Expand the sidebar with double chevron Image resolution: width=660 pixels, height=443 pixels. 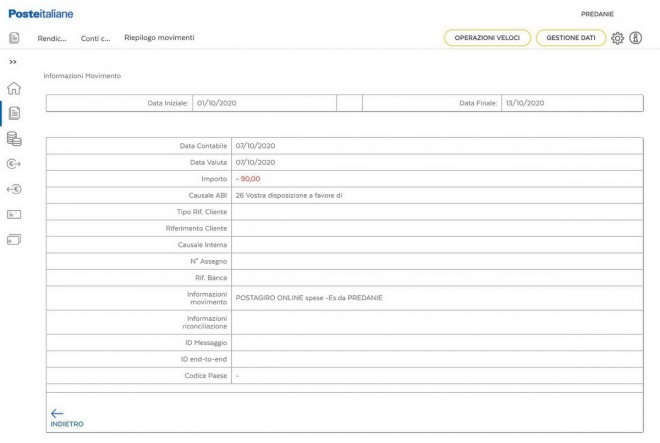click(13, 62)
